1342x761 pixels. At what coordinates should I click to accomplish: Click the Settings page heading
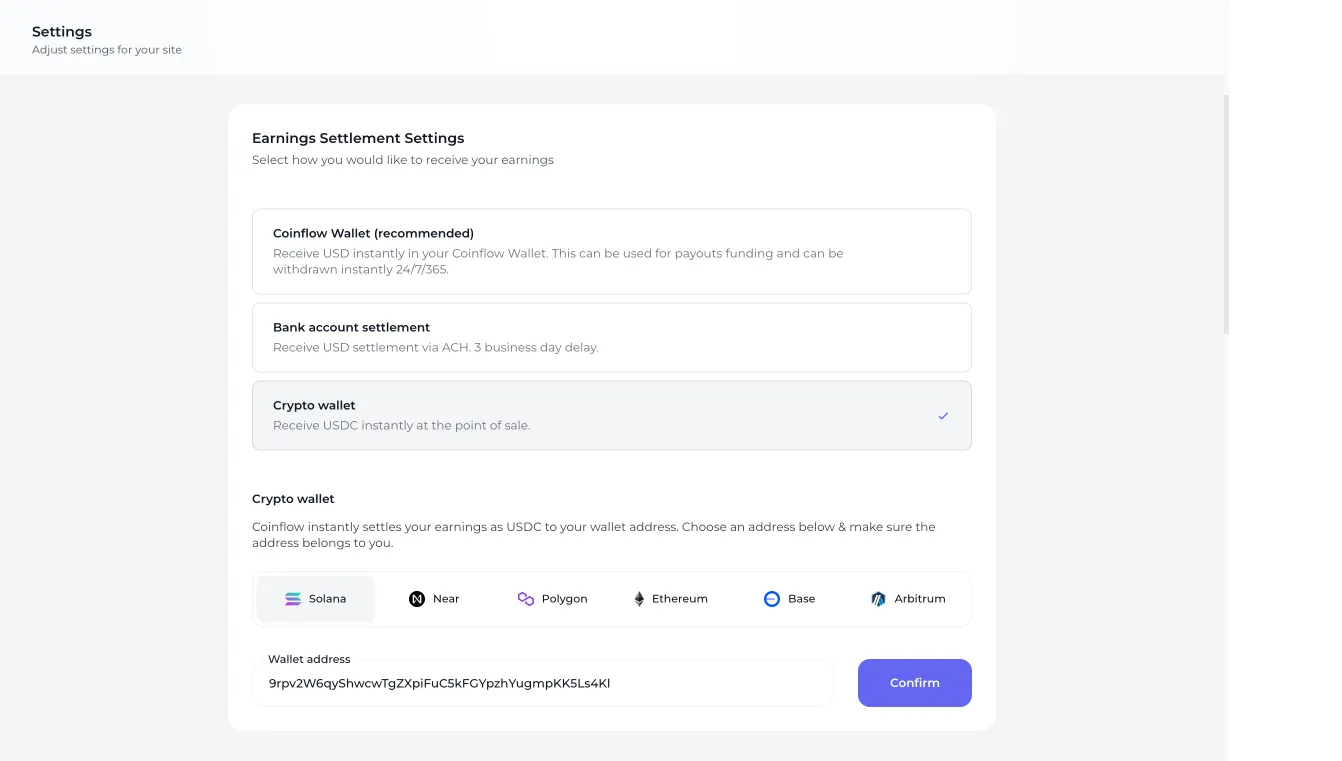tap(62, 32)
